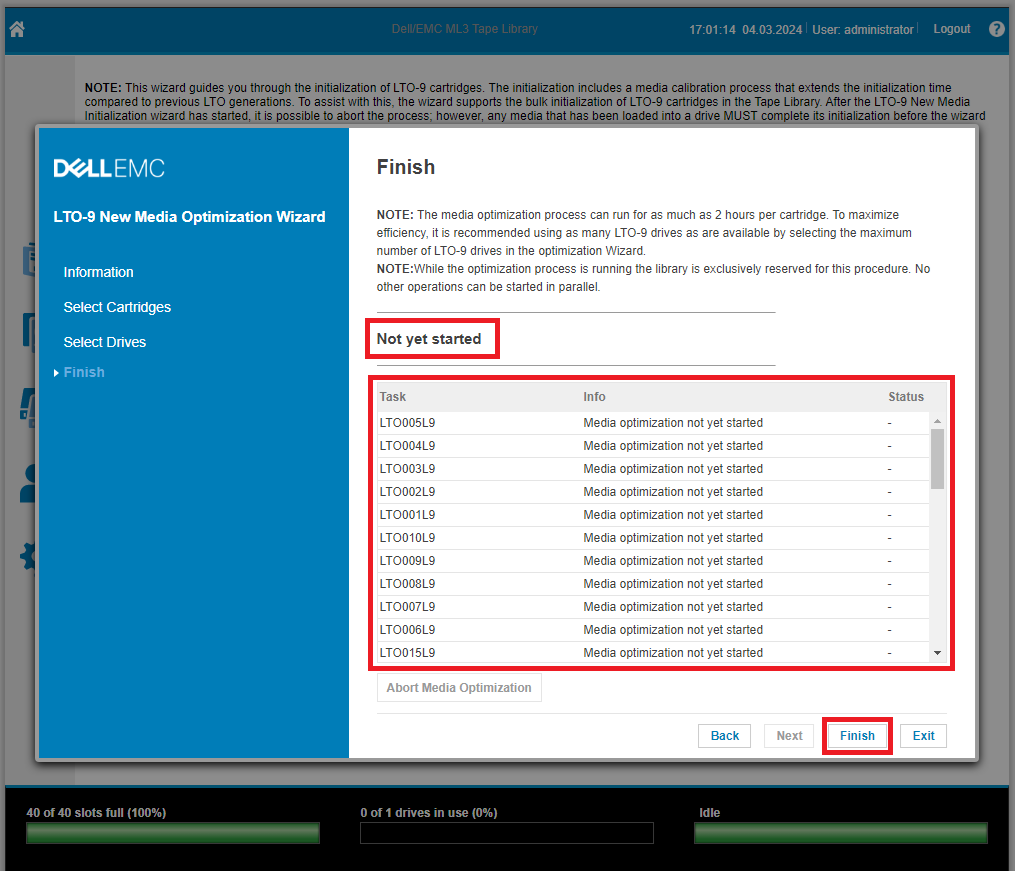Viewport: 1015px width, 871px height.
Task: Log out via the Logout link
Action: (952, 29)
